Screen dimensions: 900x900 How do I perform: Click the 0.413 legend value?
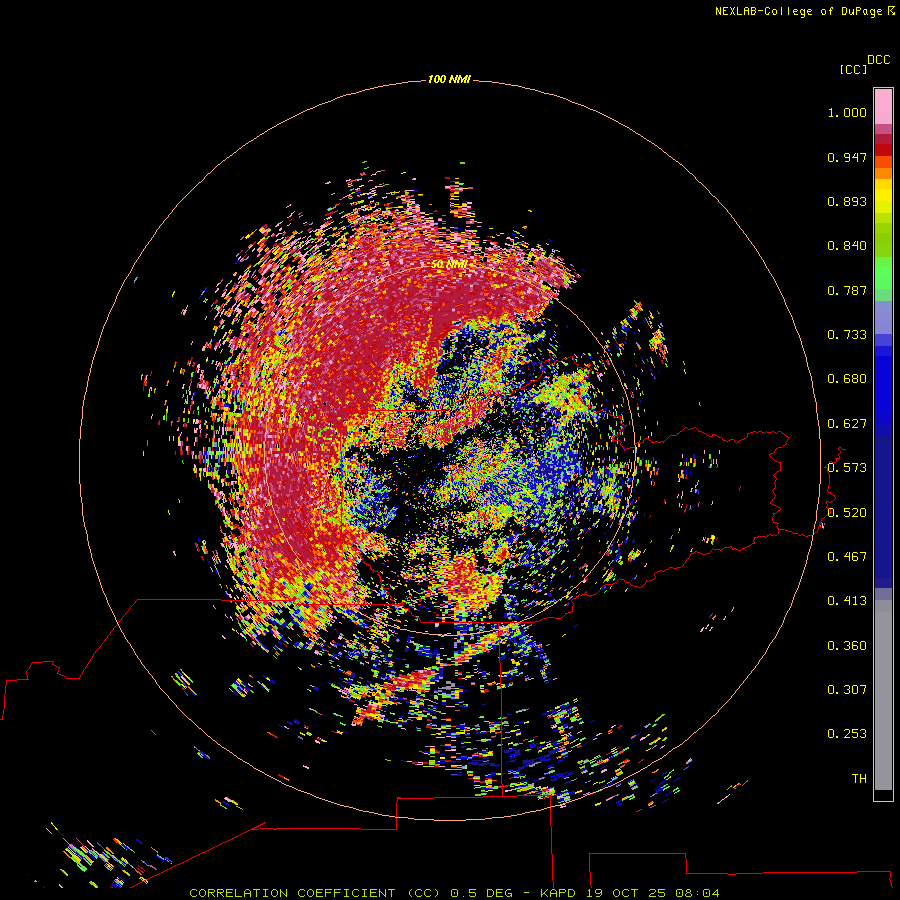(x=847, y=601)
